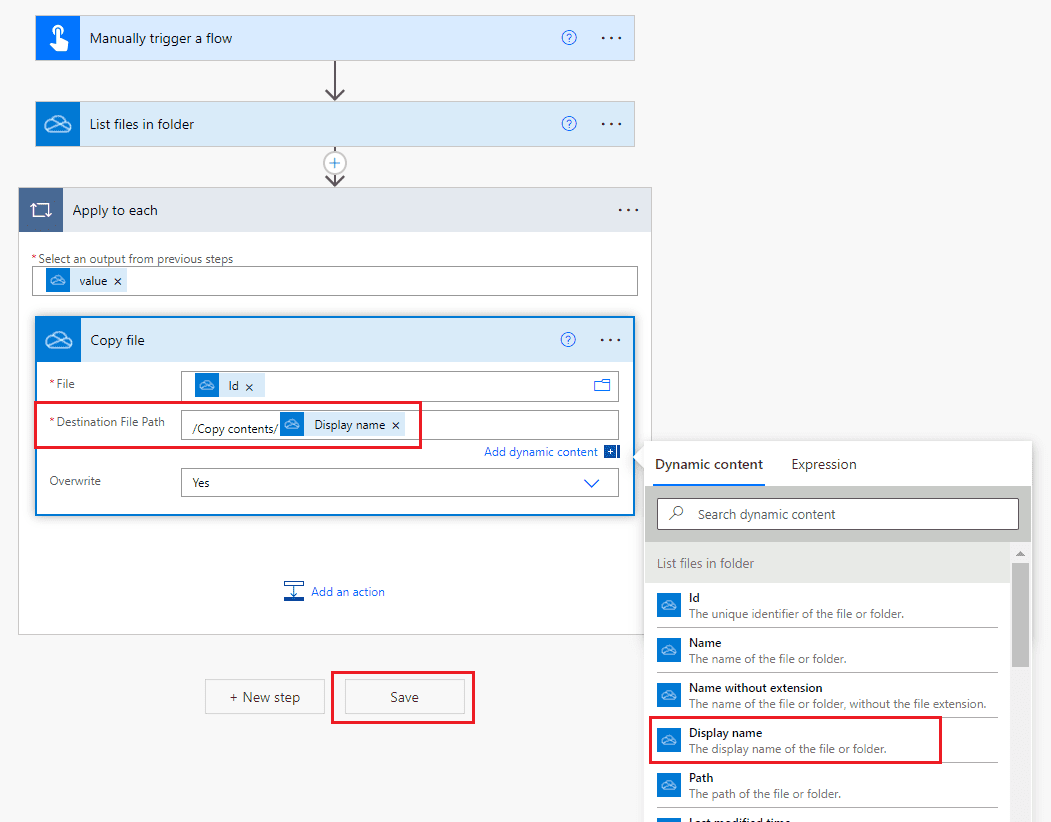This screenshot has height=822, width=1051.
Task: Open the Overwrite dropdown showing Yes
Action: [x=591, y=481]
